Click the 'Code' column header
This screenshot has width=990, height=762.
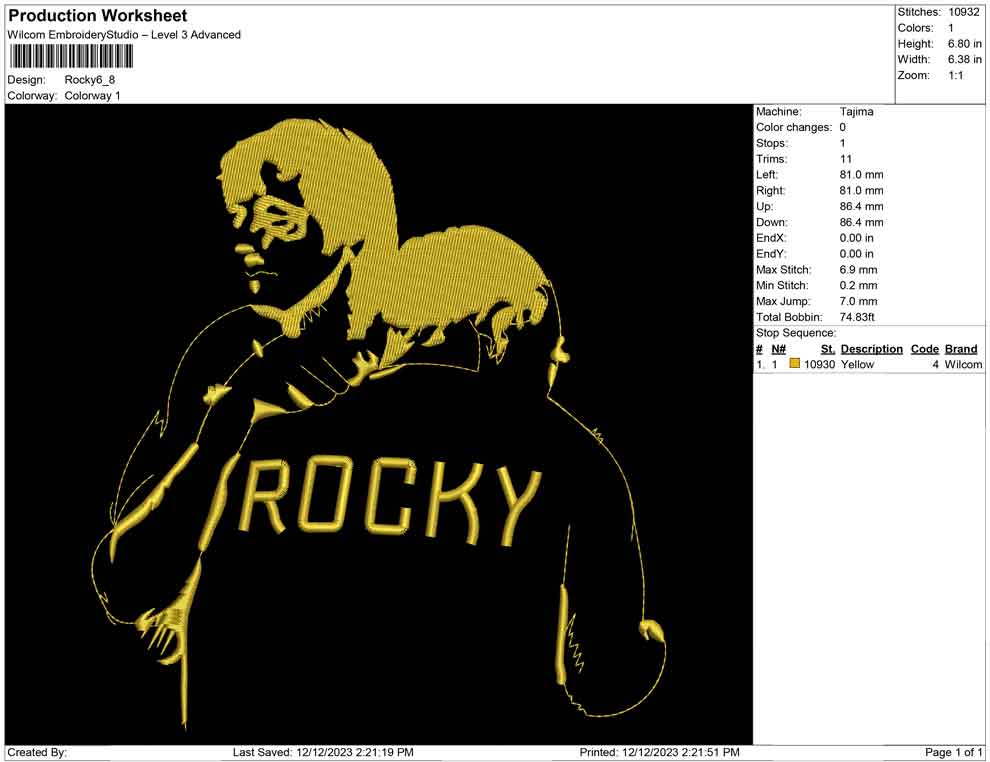coord(924,349)
